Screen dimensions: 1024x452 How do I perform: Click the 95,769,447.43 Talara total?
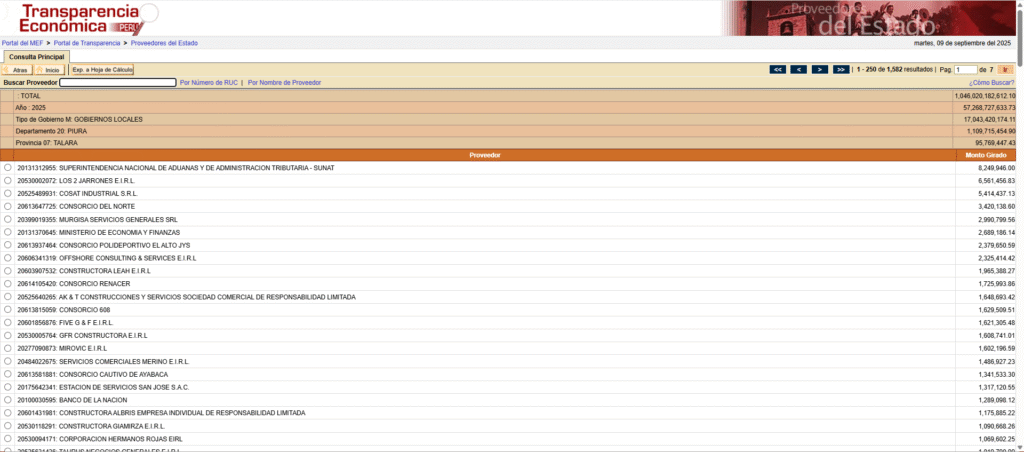click(994, 142)
